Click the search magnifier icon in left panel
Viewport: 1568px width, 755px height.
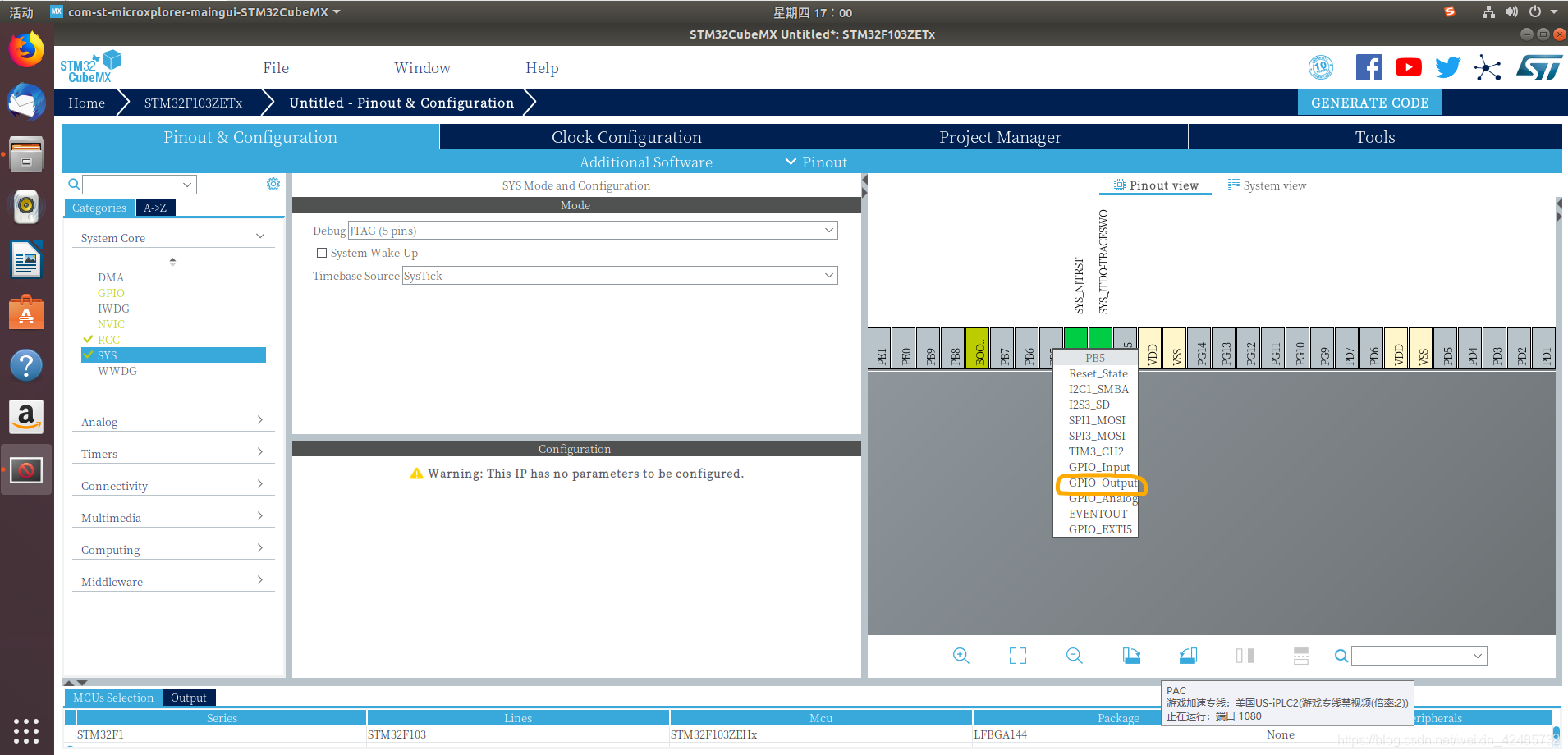(x=74, y=184)
